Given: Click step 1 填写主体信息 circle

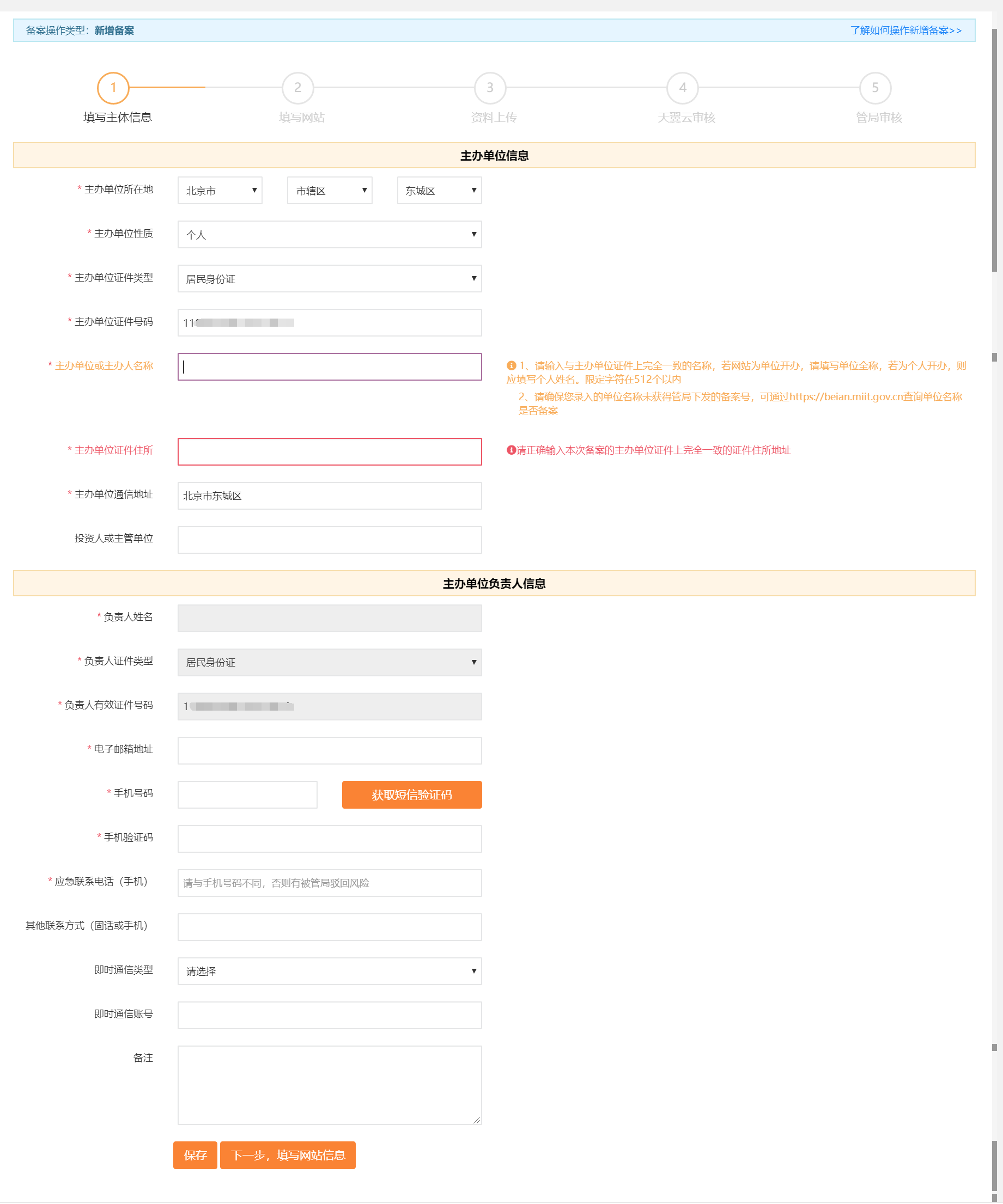Looking at the screenshot, I should point(113,88).
